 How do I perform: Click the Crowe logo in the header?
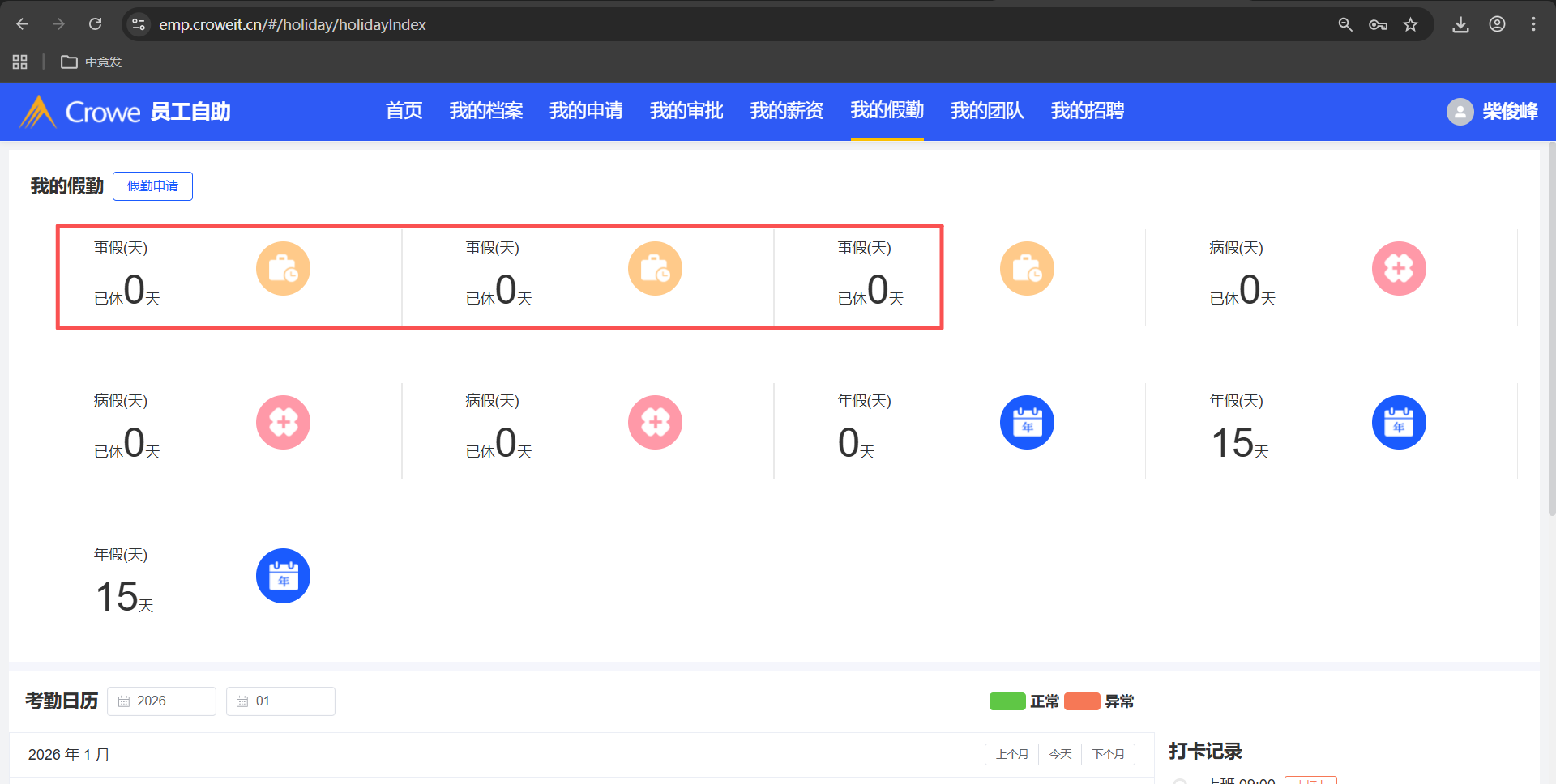click(x=79, y=112)
